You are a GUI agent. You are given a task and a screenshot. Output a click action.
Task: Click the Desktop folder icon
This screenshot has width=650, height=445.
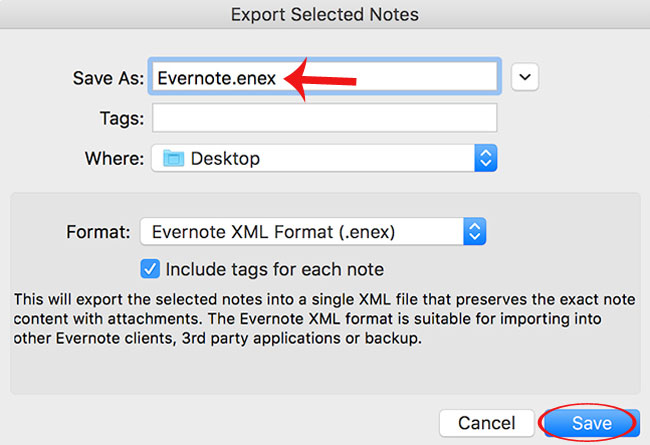click(173, 158)
